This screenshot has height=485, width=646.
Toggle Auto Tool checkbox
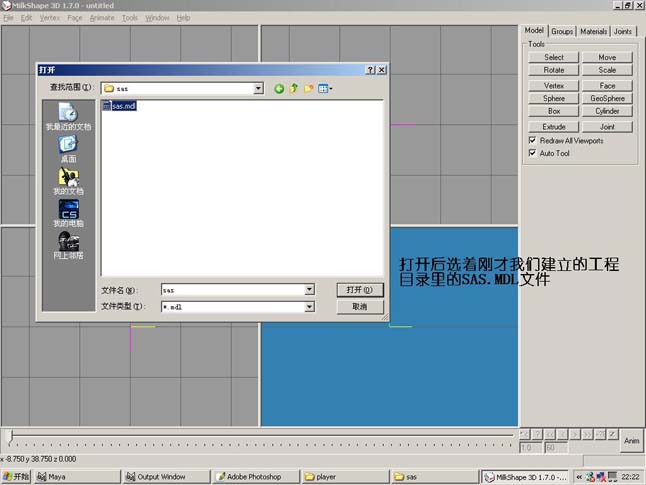(x=532, y=153)
